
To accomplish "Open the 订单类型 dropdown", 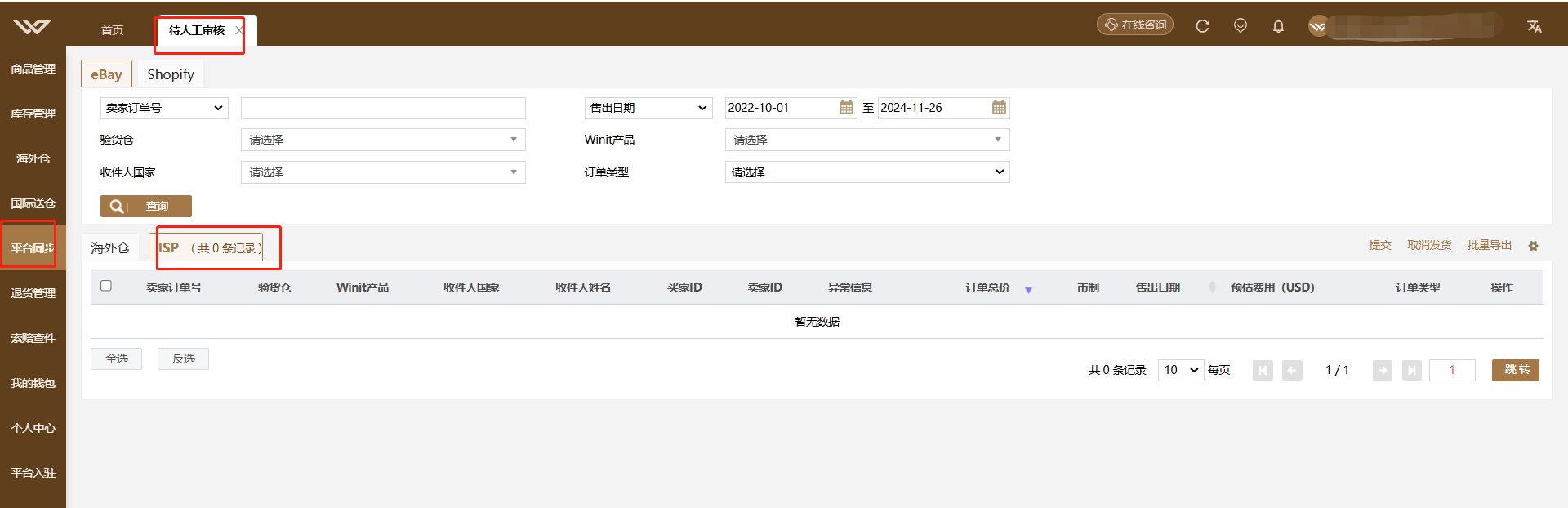I will (867, 172).
